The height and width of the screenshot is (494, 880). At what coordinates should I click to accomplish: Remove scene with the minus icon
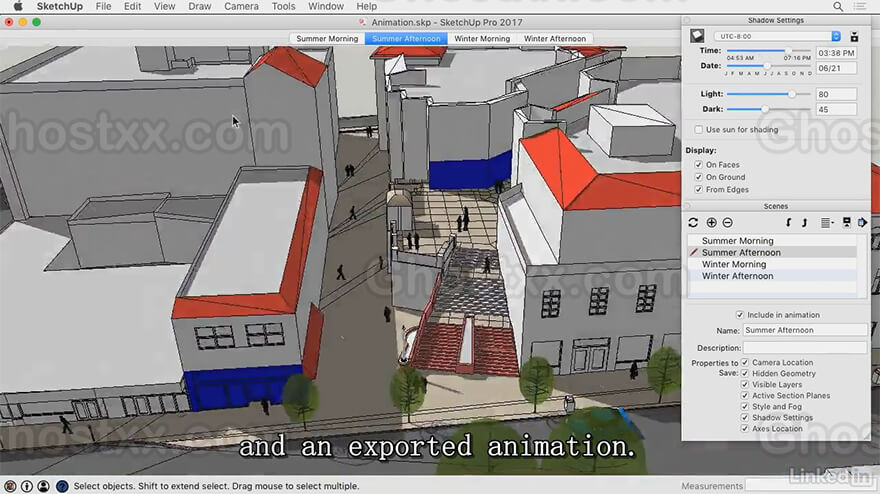point(727,223)
